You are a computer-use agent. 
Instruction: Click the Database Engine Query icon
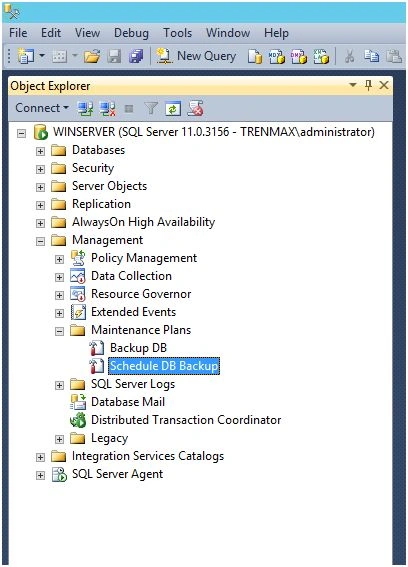pyautogui.click(x=255, y=57)
